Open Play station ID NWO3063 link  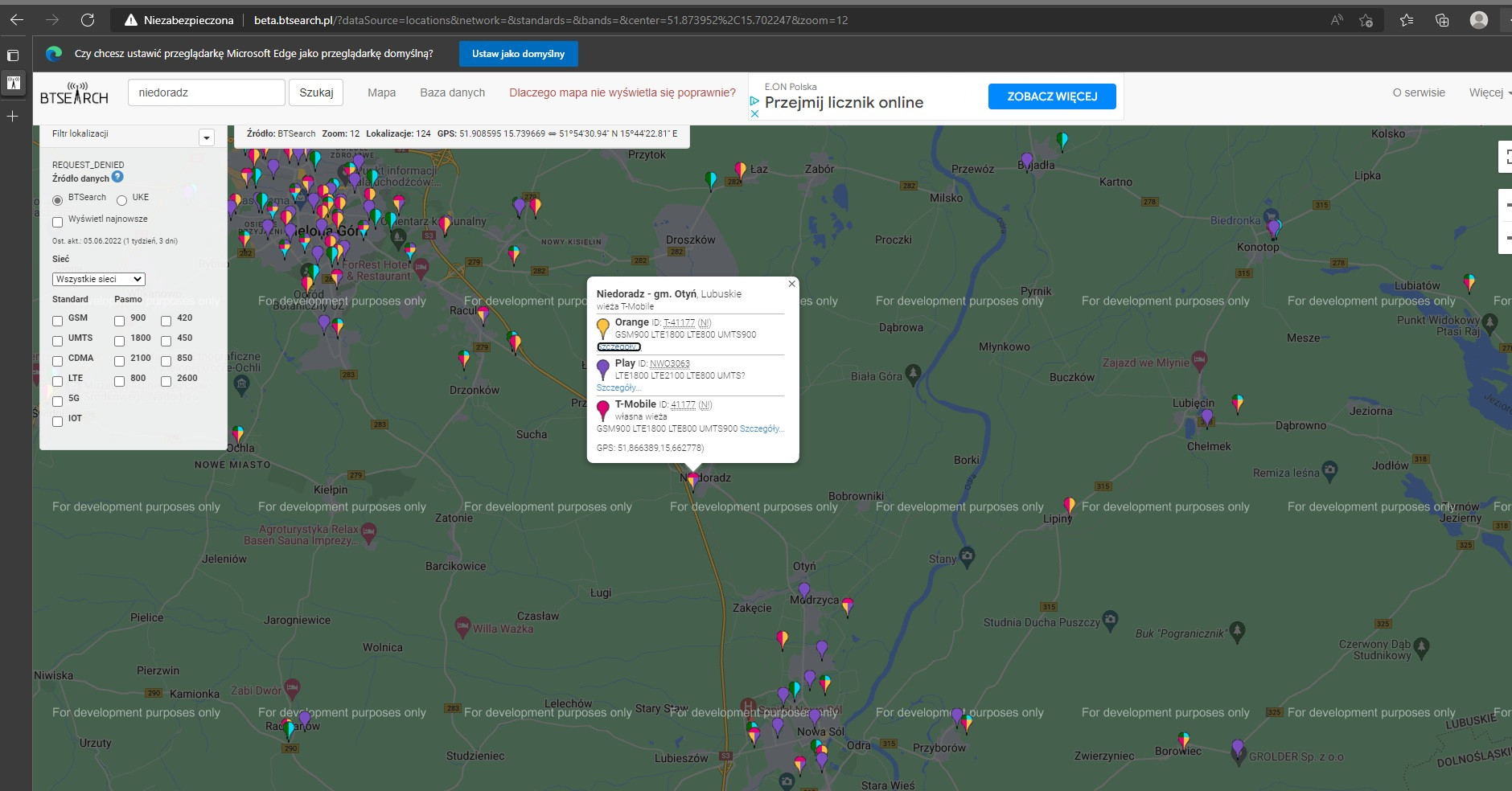pos(669,363)
